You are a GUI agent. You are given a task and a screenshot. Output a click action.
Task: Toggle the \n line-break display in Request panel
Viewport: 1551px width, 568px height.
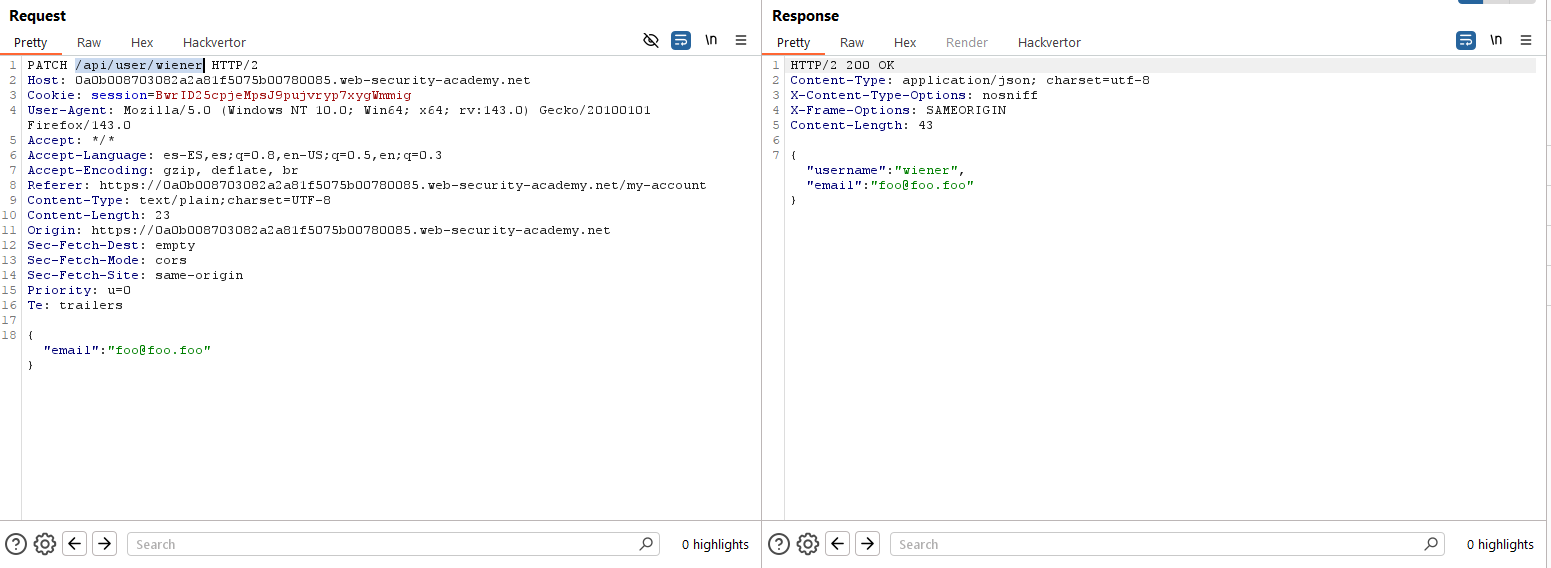(x=711, y=40)
